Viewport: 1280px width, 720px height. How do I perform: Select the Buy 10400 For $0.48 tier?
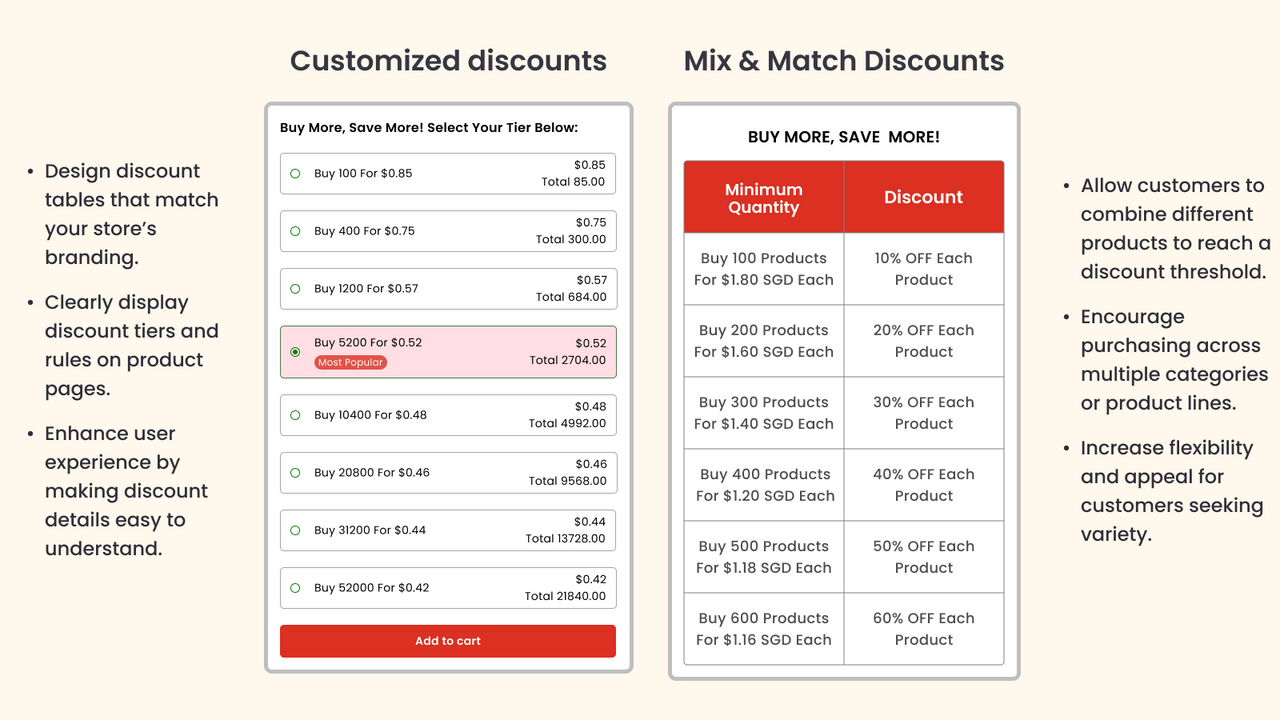(x=448, y=415)
